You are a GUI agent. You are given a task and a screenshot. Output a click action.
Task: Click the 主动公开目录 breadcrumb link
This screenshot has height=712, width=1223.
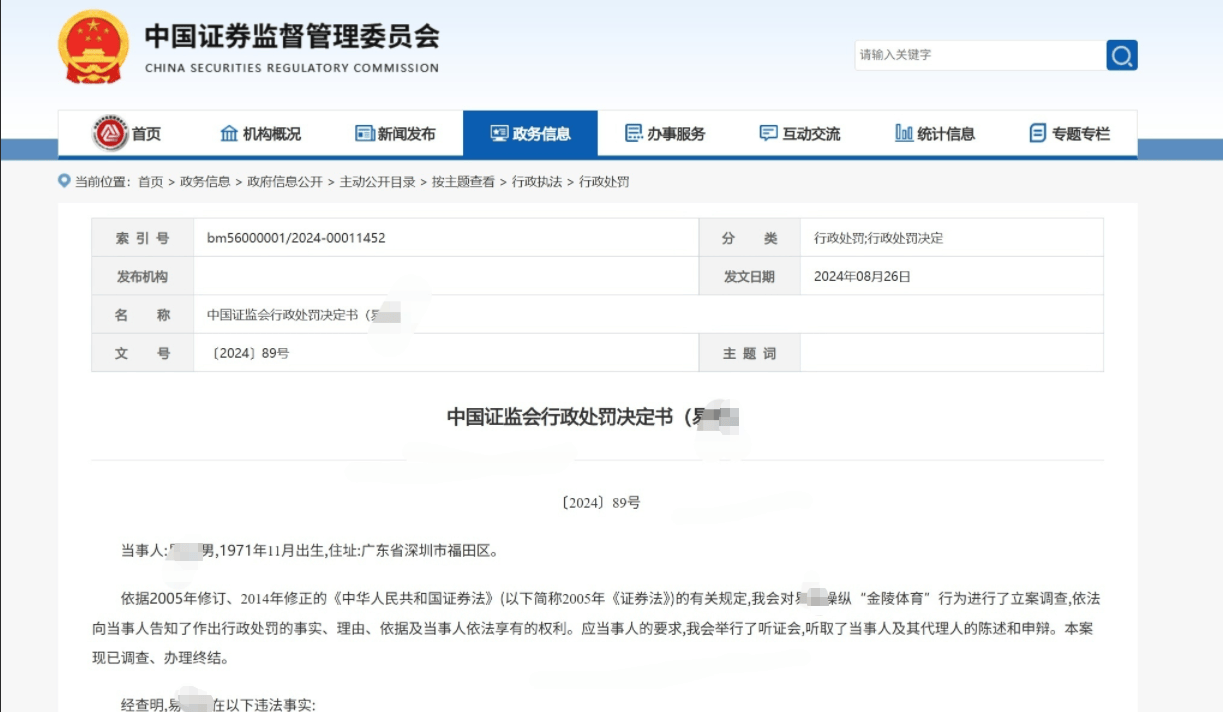379,183
